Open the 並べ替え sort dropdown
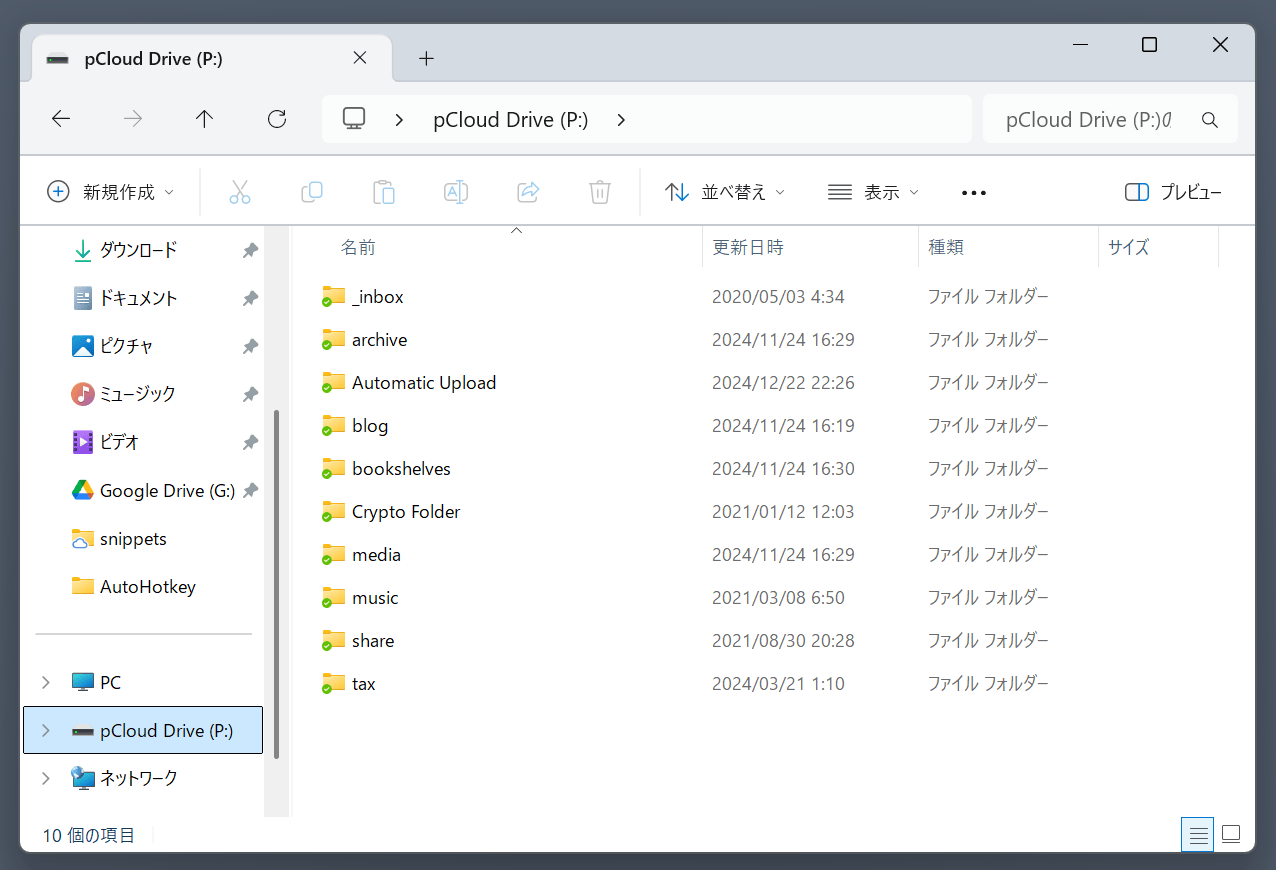Screen dimensions: 1276x870 point(725,192)
